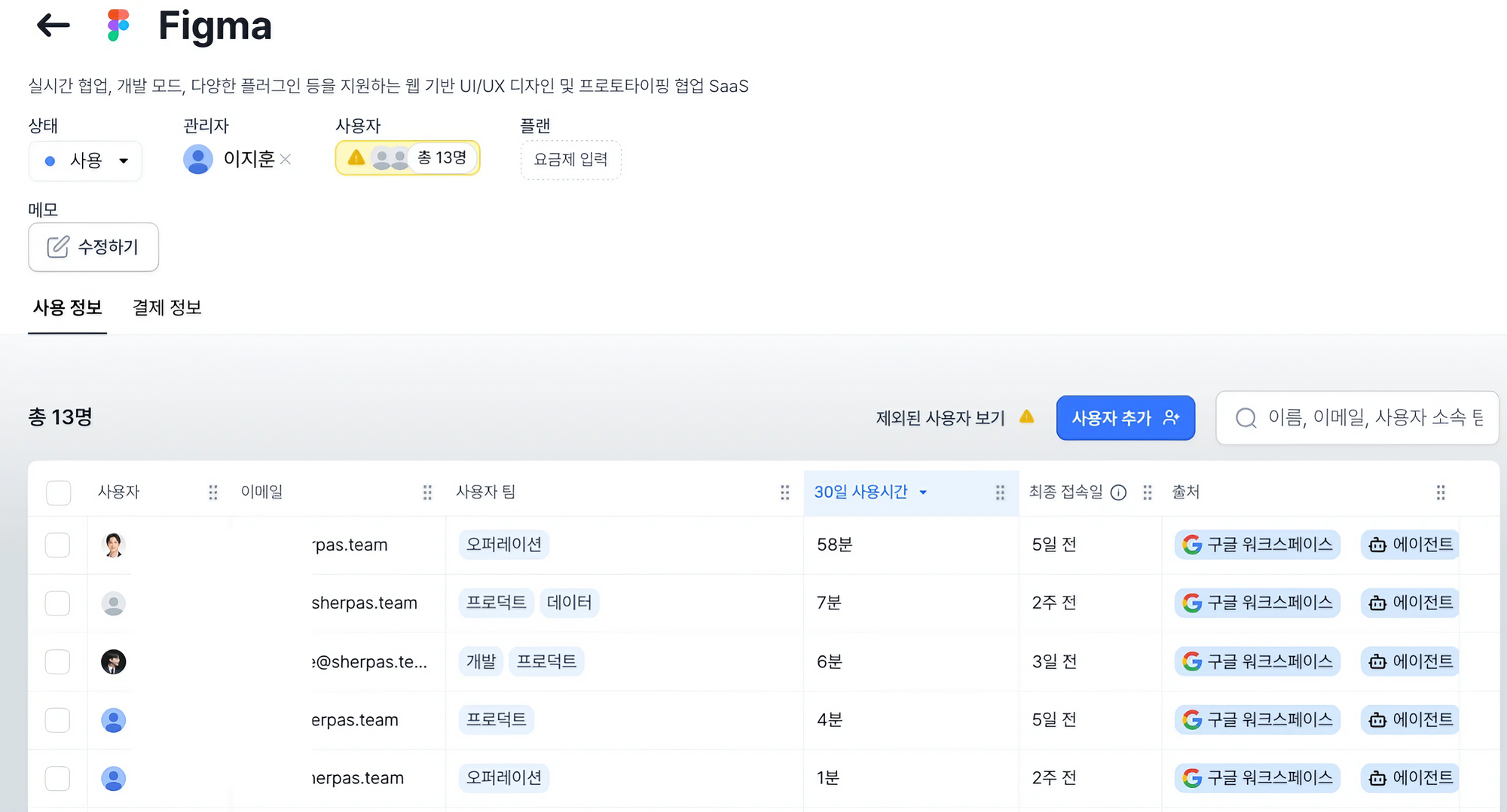Open the 상태 사용 dropdown

coord(85,160)
